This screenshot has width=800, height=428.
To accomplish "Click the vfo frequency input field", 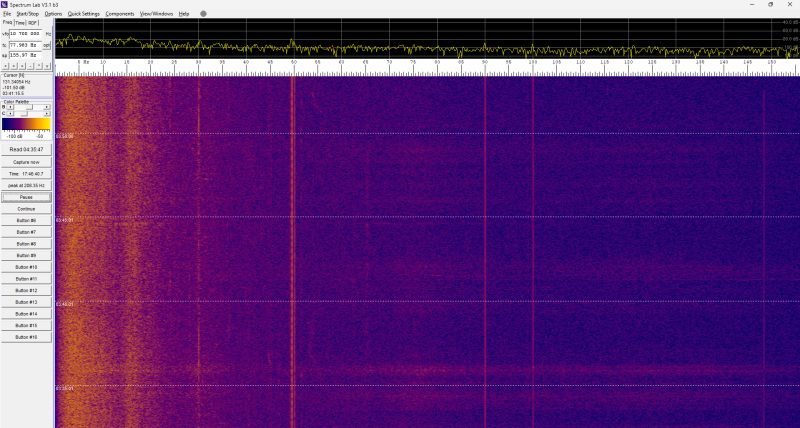I will [26, 34].
